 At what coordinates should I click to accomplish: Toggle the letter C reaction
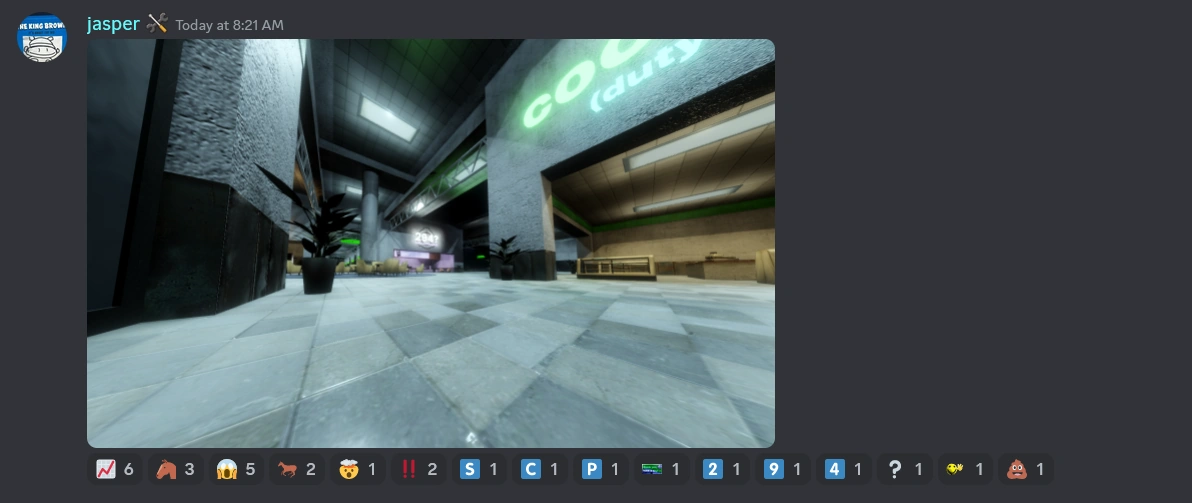541,470
